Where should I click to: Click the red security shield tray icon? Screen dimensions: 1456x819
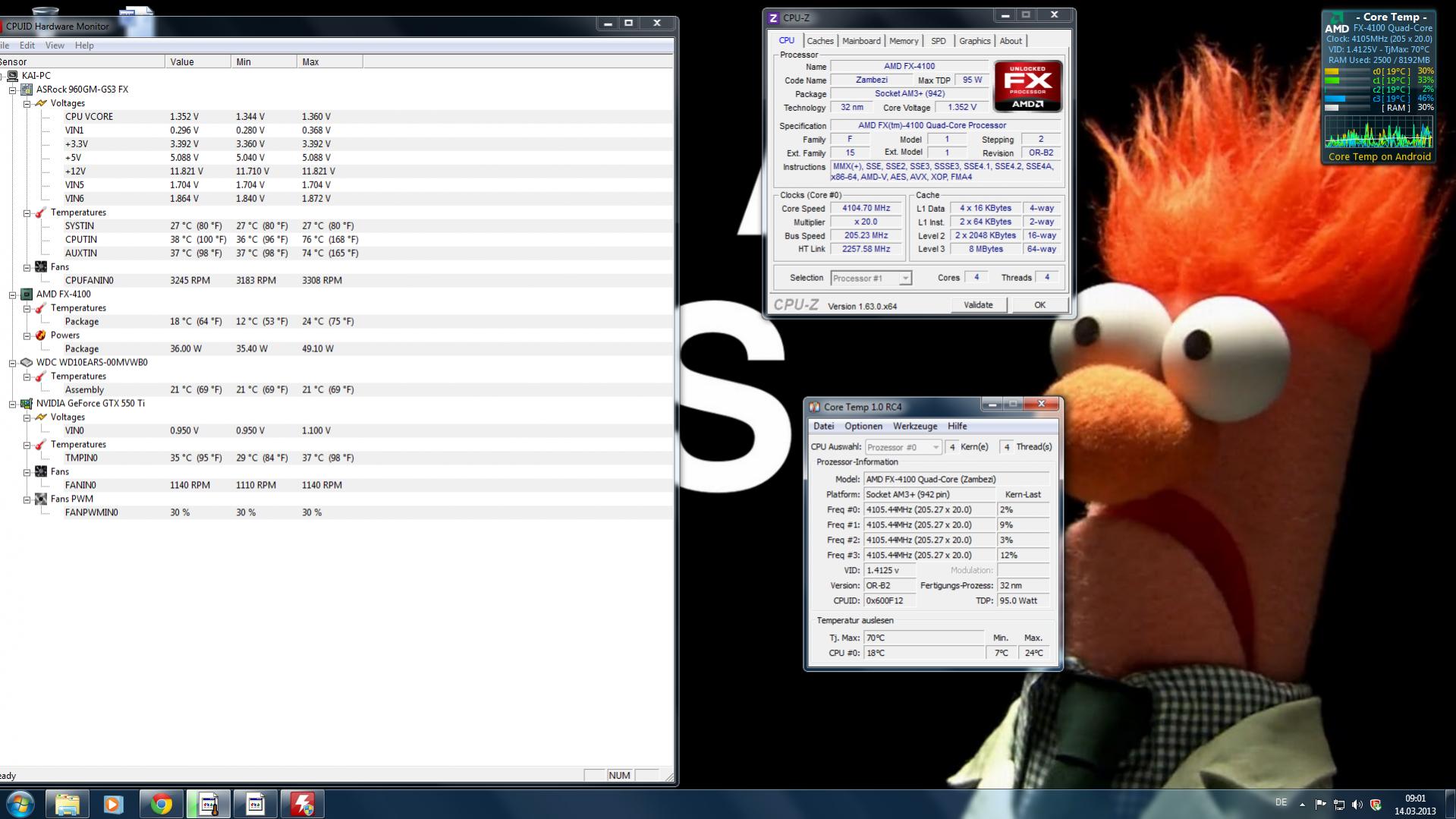tap(1376, 805)
